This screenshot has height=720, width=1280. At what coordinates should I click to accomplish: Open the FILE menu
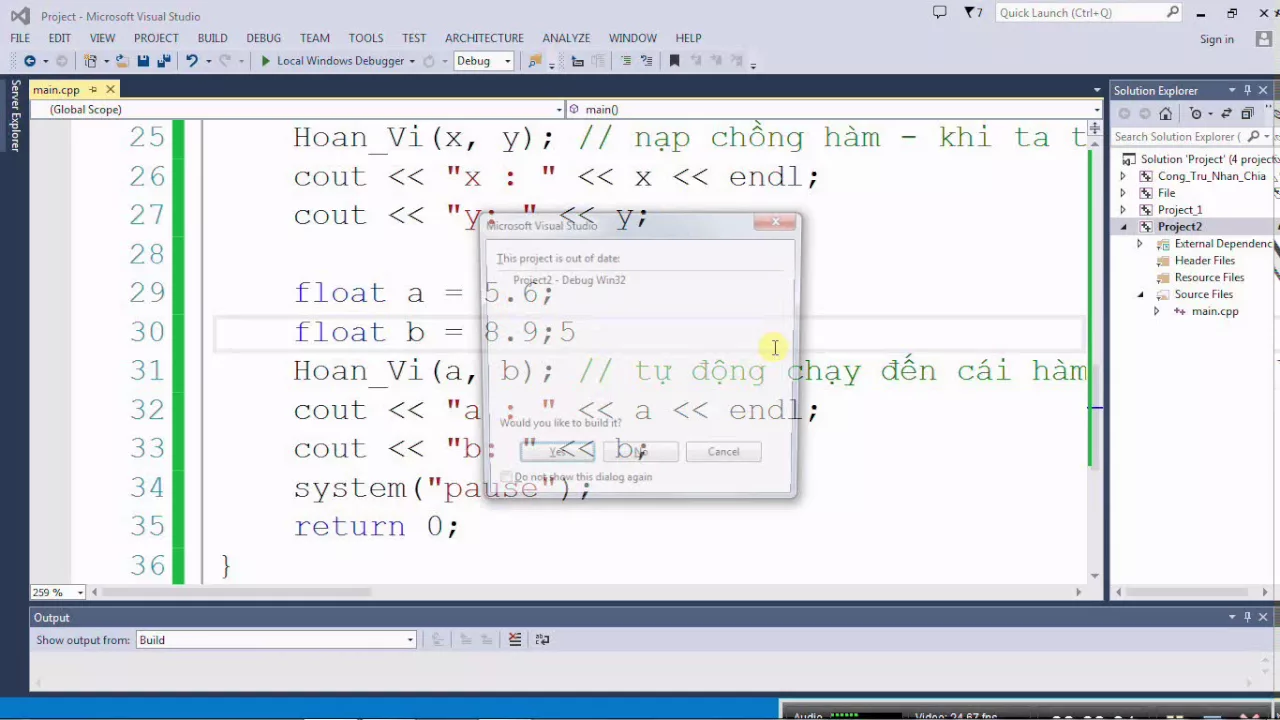click(x=20, y=38)
